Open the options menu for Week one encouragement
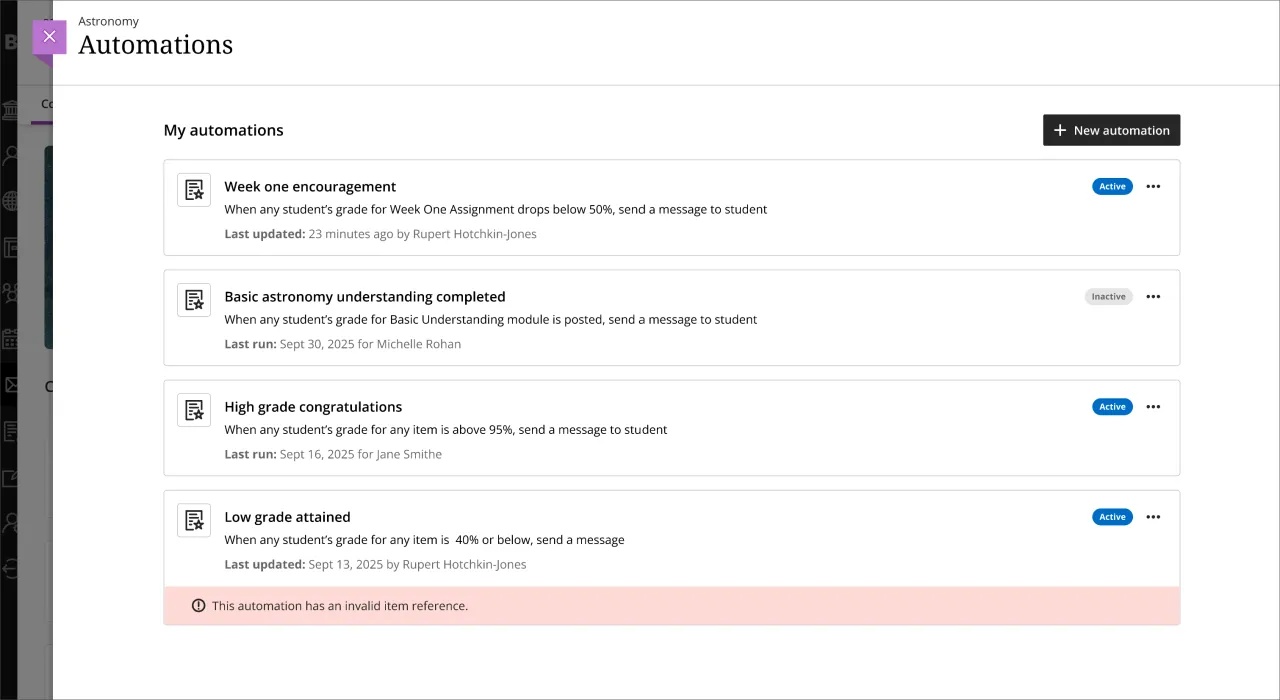 1153,186
